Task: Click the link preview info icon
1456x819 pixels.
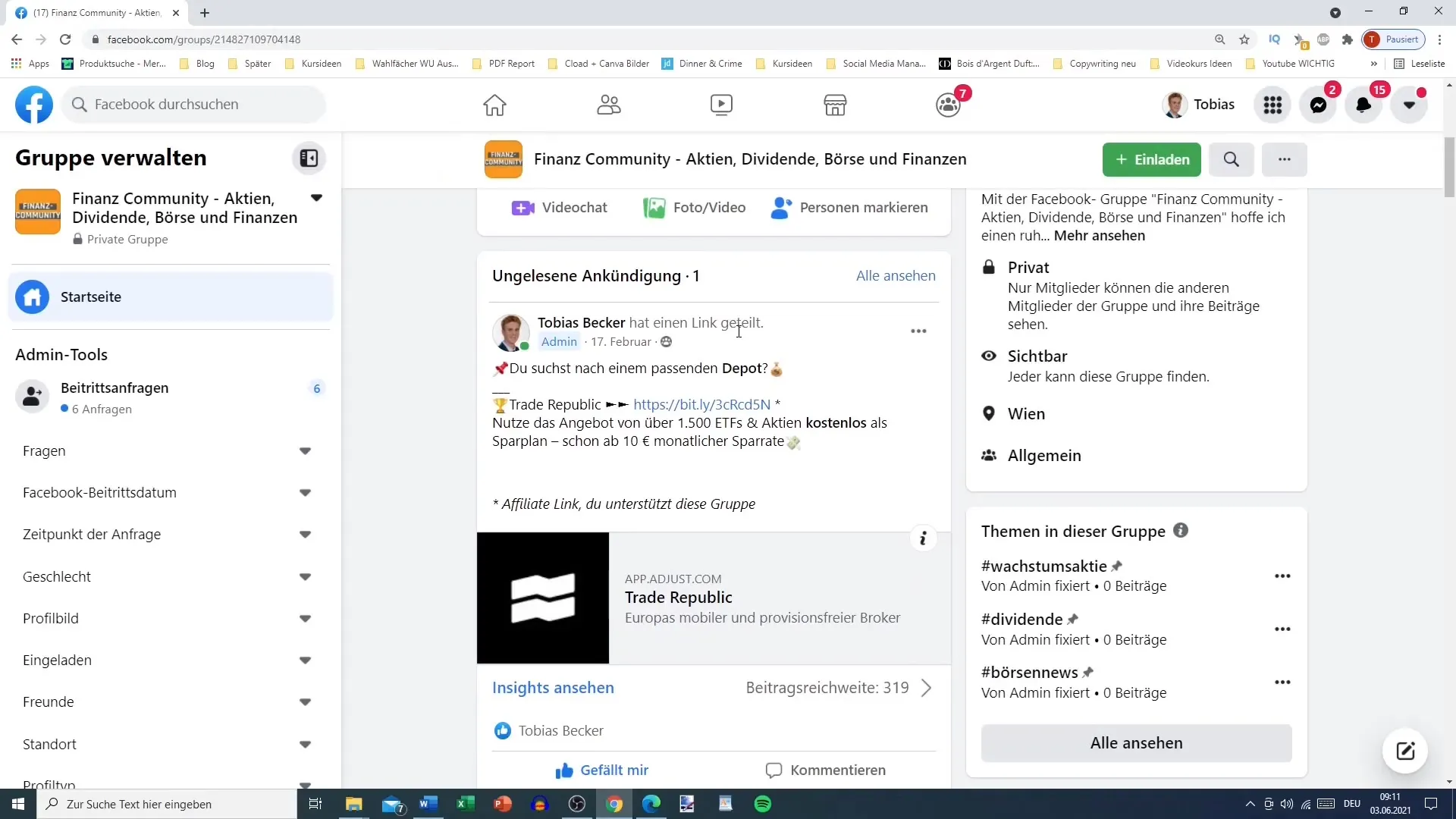Action: point(923,538)
